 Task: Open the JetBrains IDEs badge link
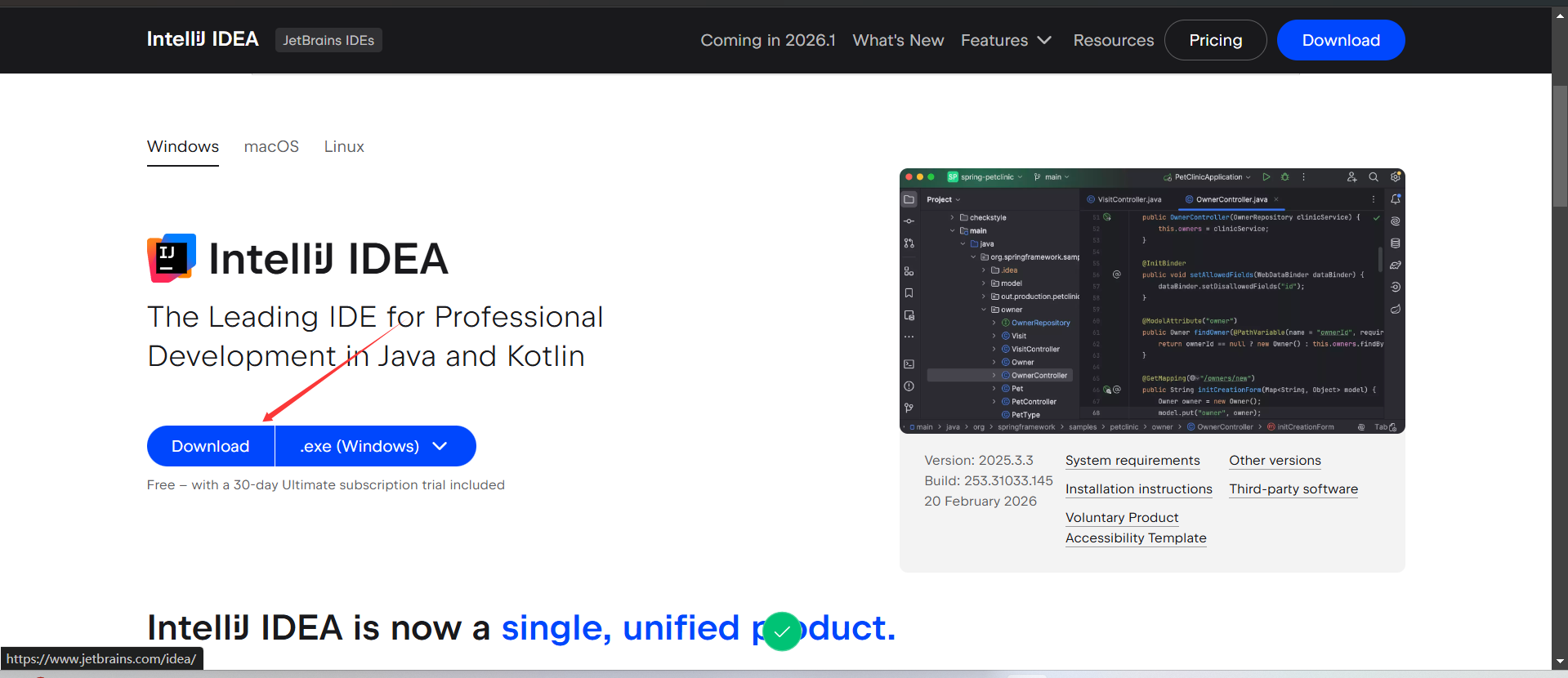point(328,40)
